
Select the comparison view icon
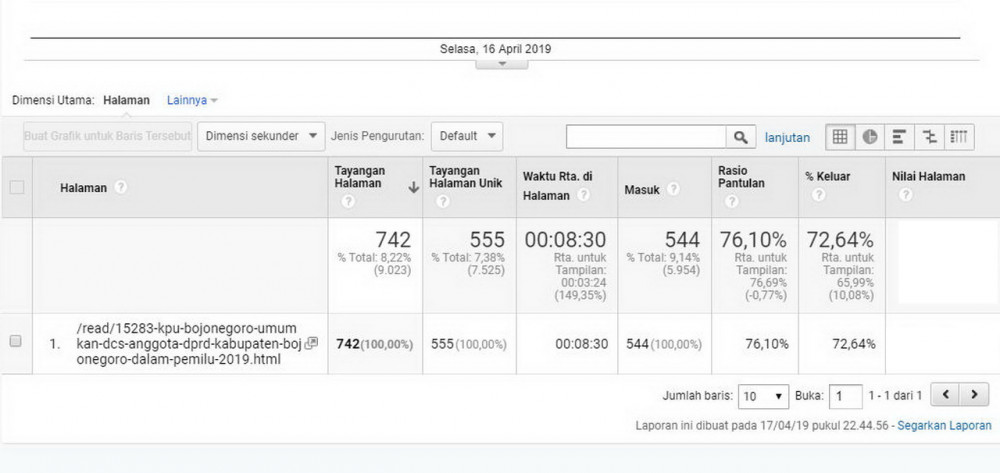pos(929,137)
